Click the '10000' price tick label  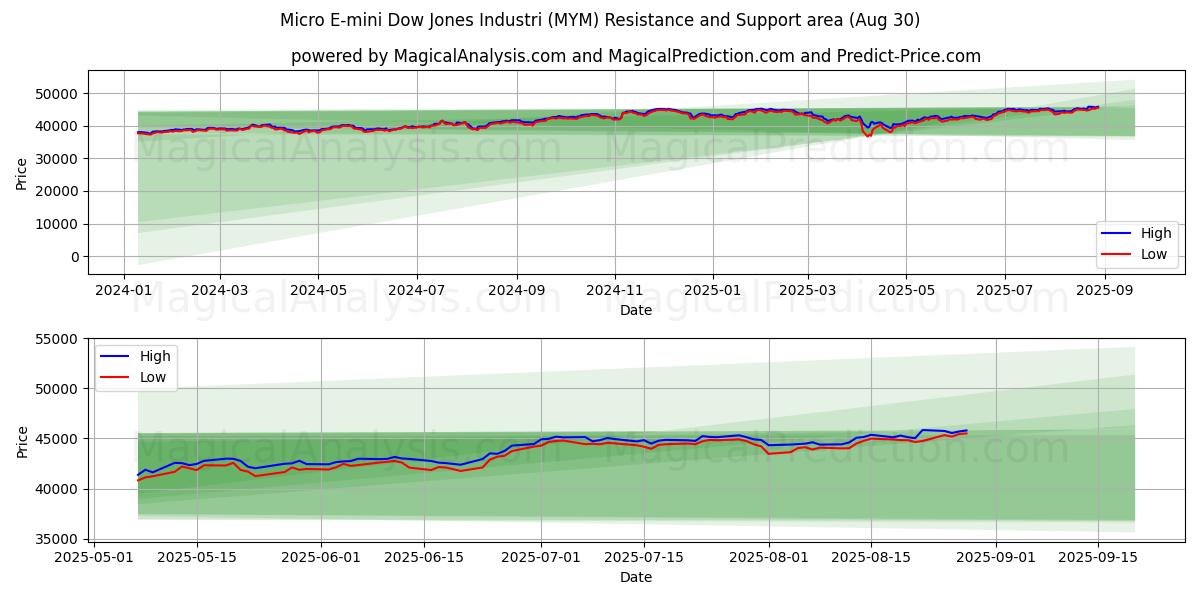pos(59,224)
